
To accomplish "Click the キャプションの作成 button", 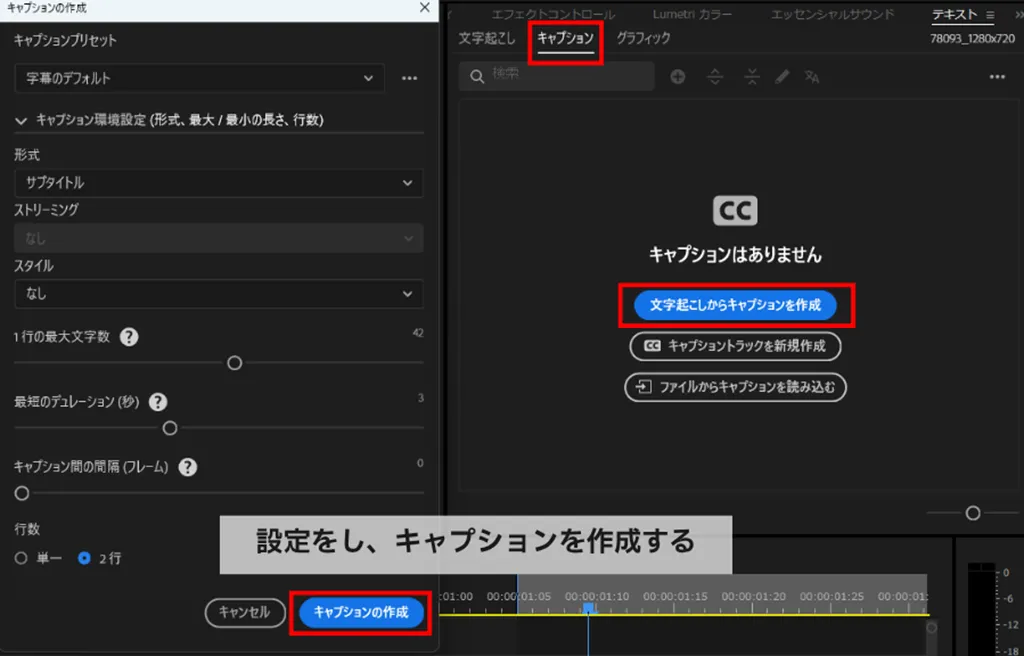I will (361, 612).
